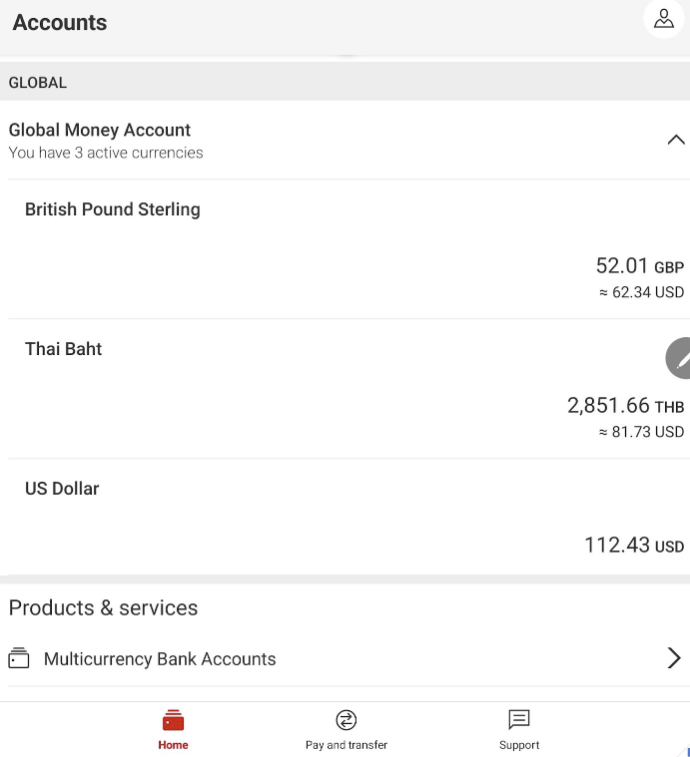Click the Global Money Account title
Viewport: 690px width, 757px height.
tap(100, 130)
